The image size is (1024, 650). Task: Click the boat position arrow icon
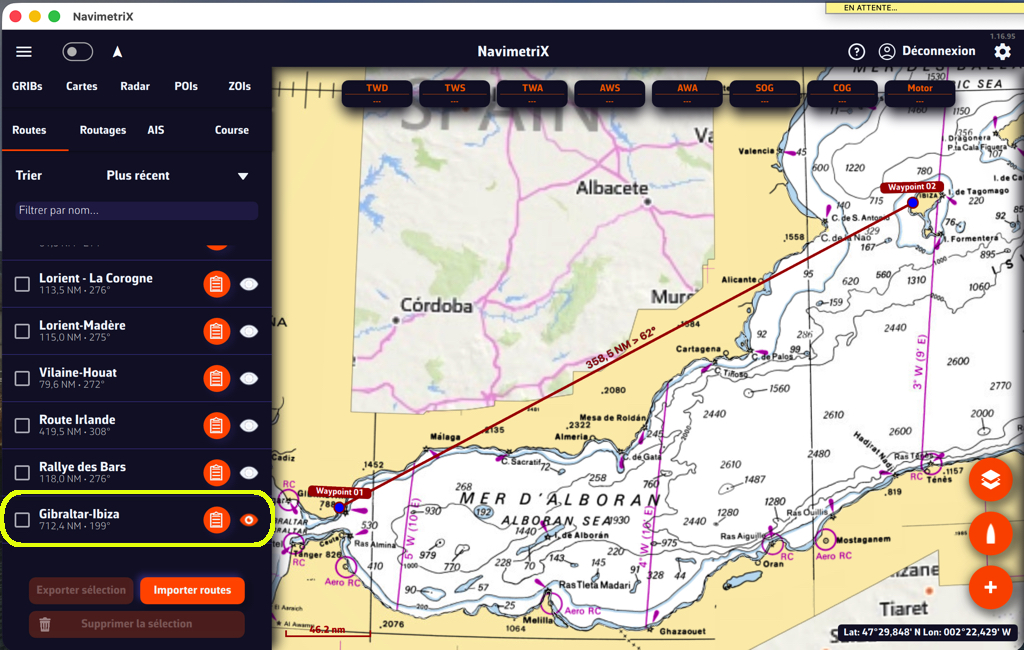118,52
